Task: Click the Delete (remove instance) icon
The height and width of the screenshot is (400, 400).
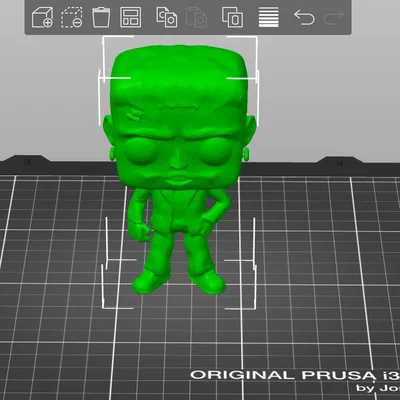Action: click(72, 17)
